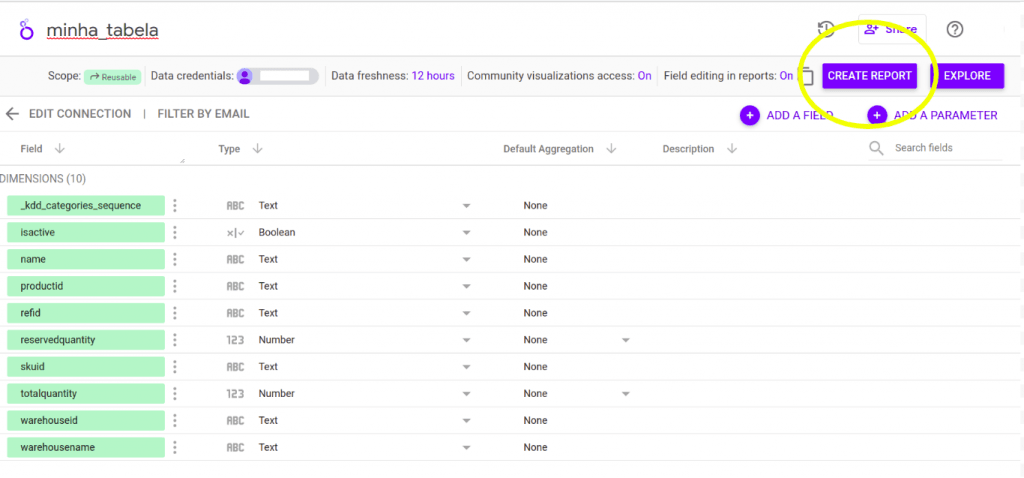This screenshot has width=1024, height=478.
Task: Click the EXPLORE button
Action: pos(967,76)
